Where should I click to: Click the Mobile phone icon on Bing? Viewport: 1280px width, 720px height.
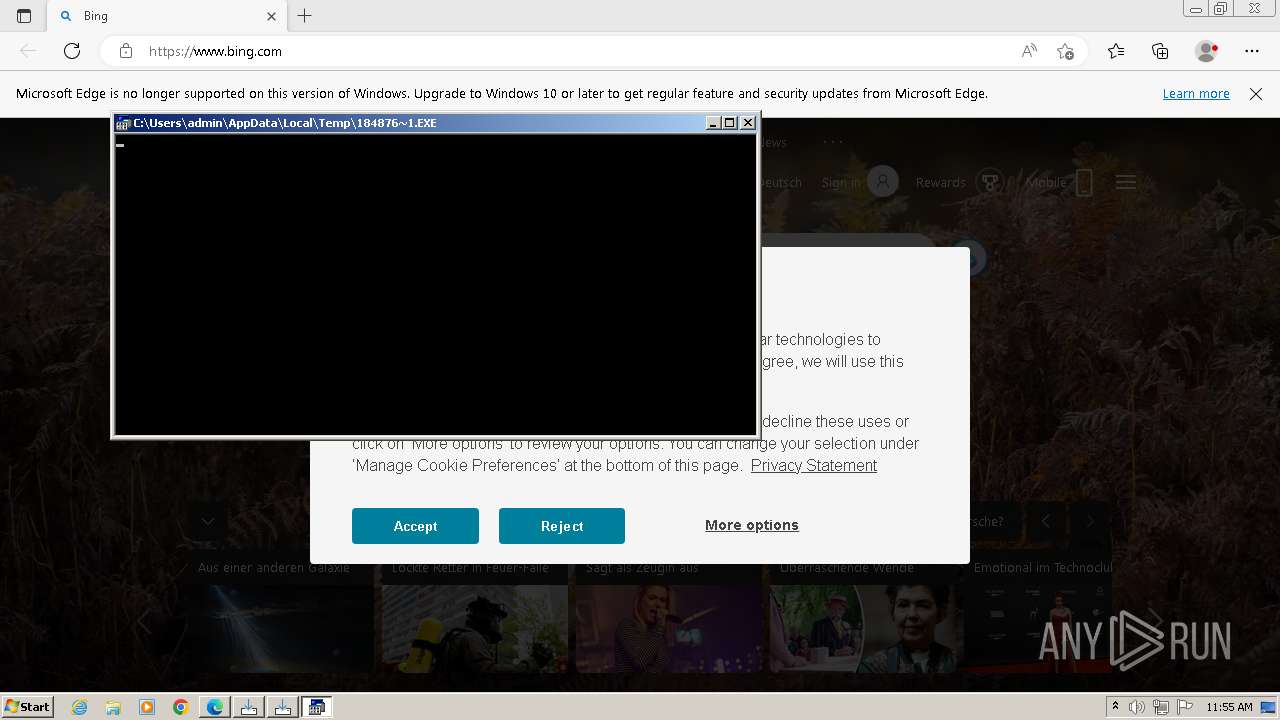pyautogui.click(x=1084, y=182)
